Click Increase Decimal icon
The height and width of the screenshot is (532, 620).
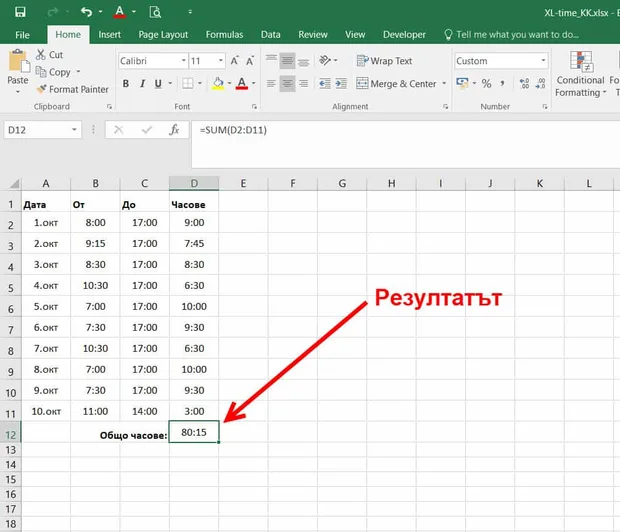(524, 83)
